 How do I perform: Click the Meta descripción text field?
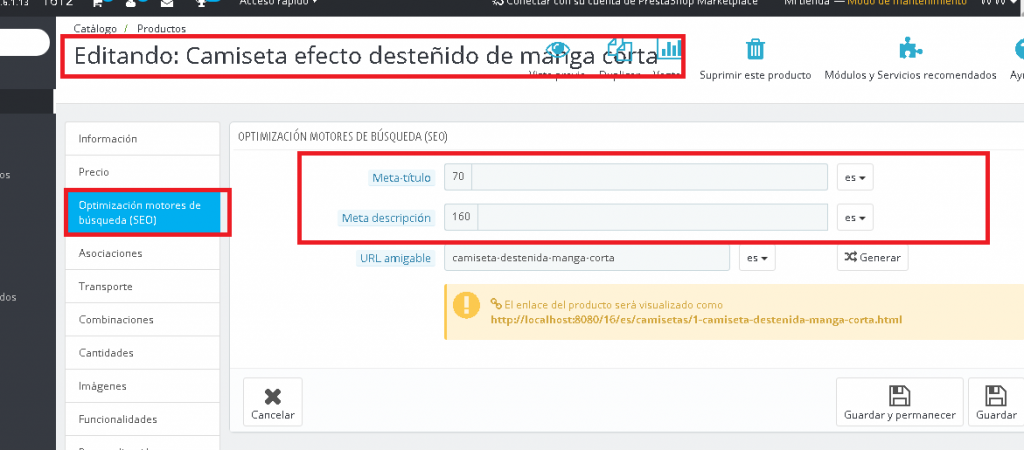tap(652, 217)
